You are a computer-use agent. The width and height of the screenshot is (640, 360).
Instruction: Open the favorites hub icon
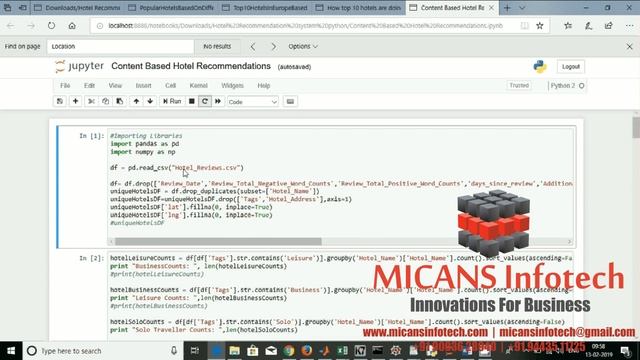pos(568,26)
